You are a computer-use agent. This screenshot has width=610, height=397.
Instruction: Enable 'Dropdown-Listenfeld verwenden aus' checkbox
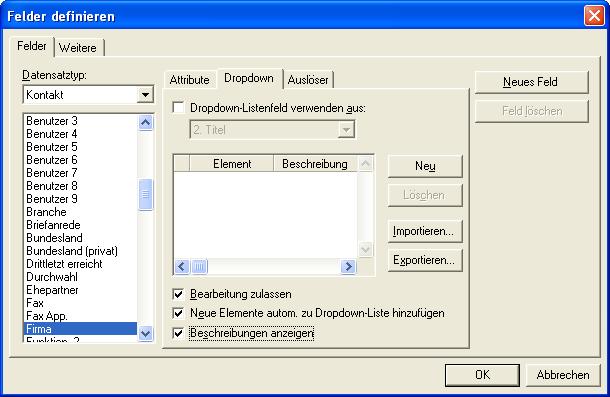(x=178, y=108)
